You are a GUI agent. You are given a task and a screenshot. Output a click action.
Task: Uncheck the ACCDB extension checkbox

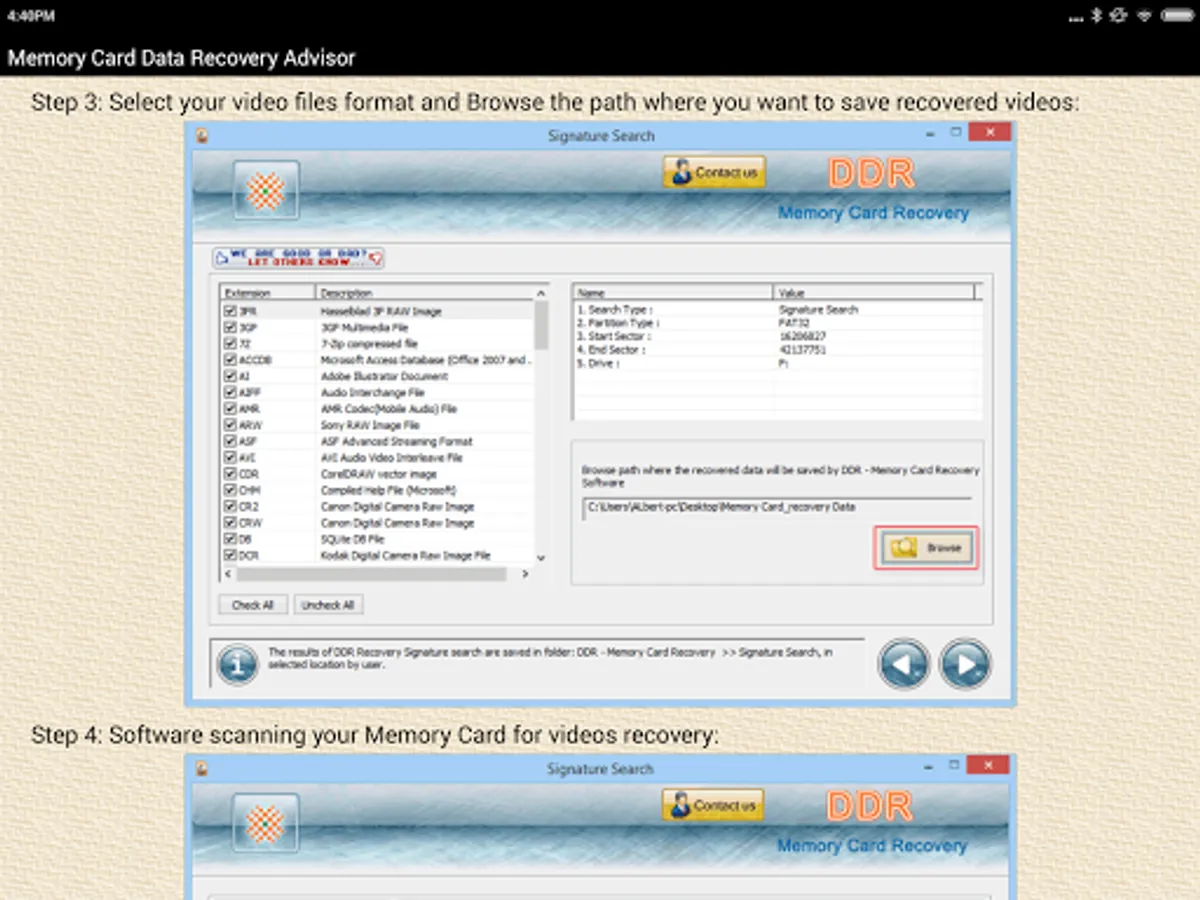(230, 360)
